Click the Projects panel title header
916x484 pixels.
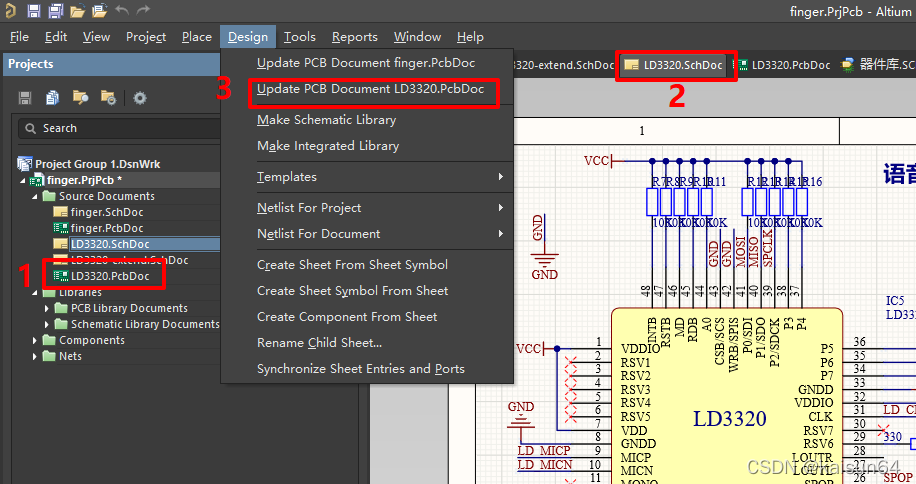click(112, 64)
